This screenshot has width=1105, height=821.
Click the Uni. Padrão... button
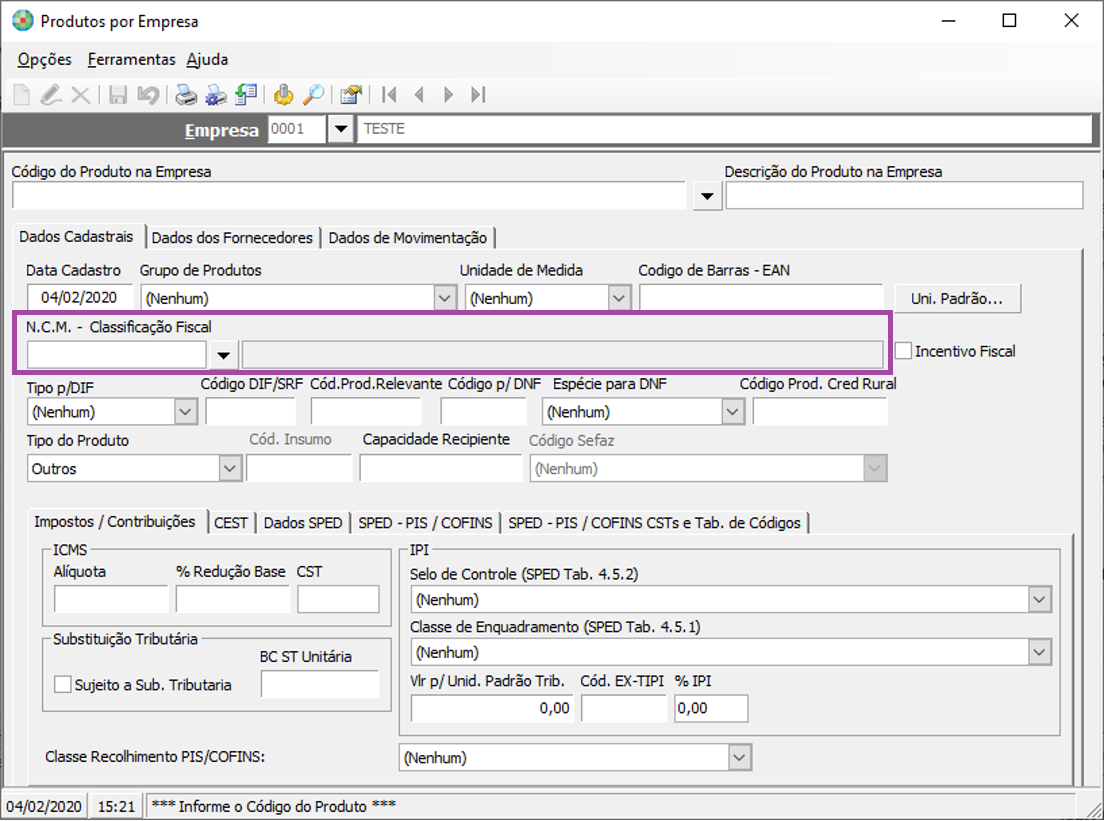[x=957, y=298]
